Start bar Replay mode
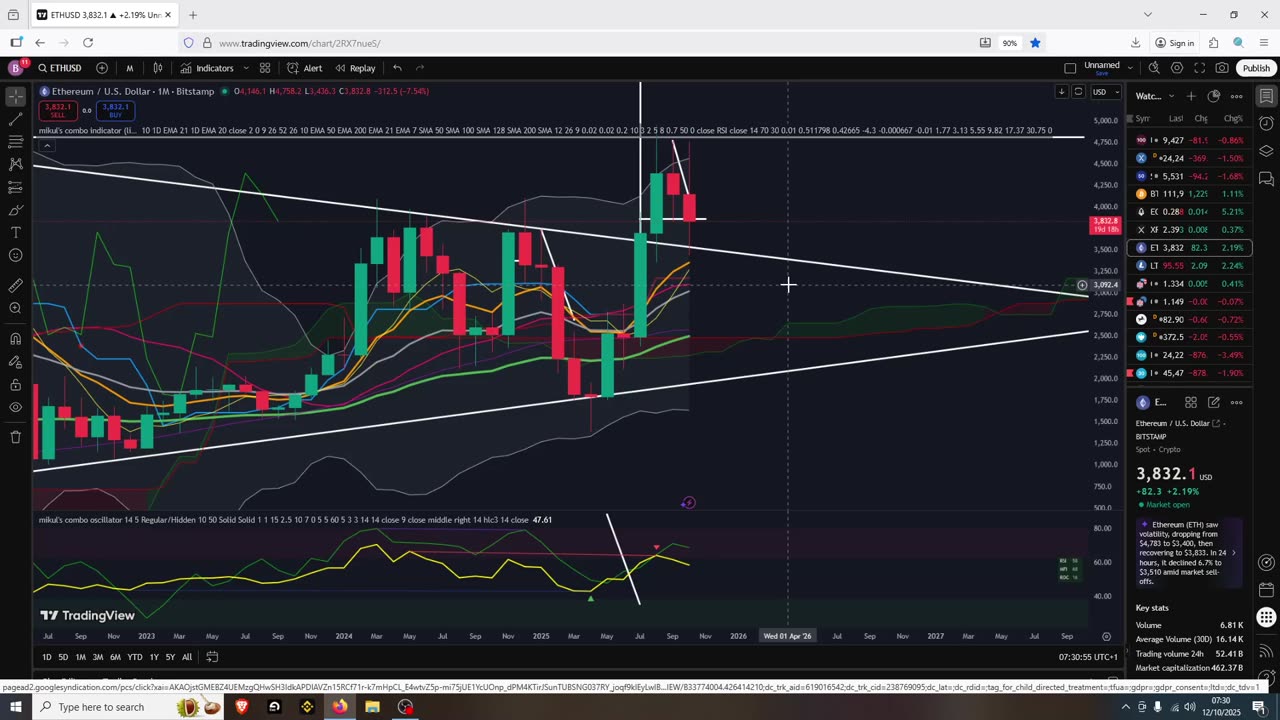Viewport: 1280px width, 720px height. click(x=355, y=68)
